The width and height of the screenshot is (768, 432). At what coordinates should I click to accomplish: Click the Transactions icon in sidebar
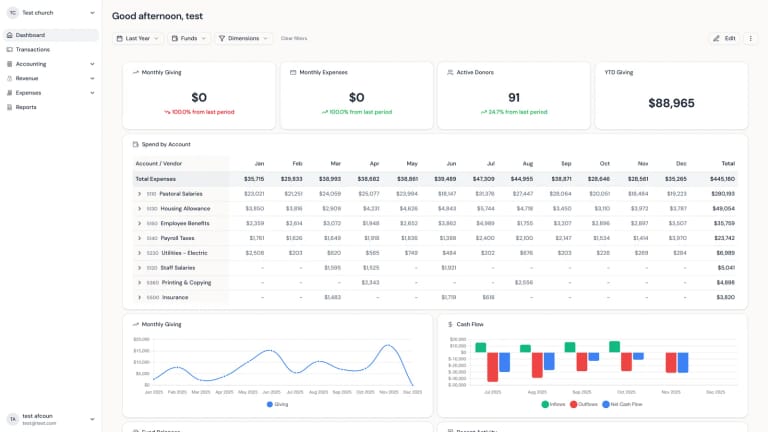pyautogui.click(x=9, y=49)
